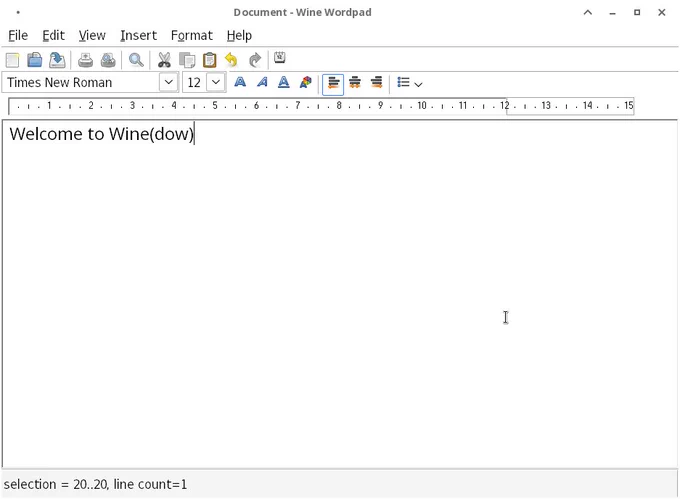
Task: Click inside 'Welcome to Wine(dow)' text
Action: pos(102,134)
